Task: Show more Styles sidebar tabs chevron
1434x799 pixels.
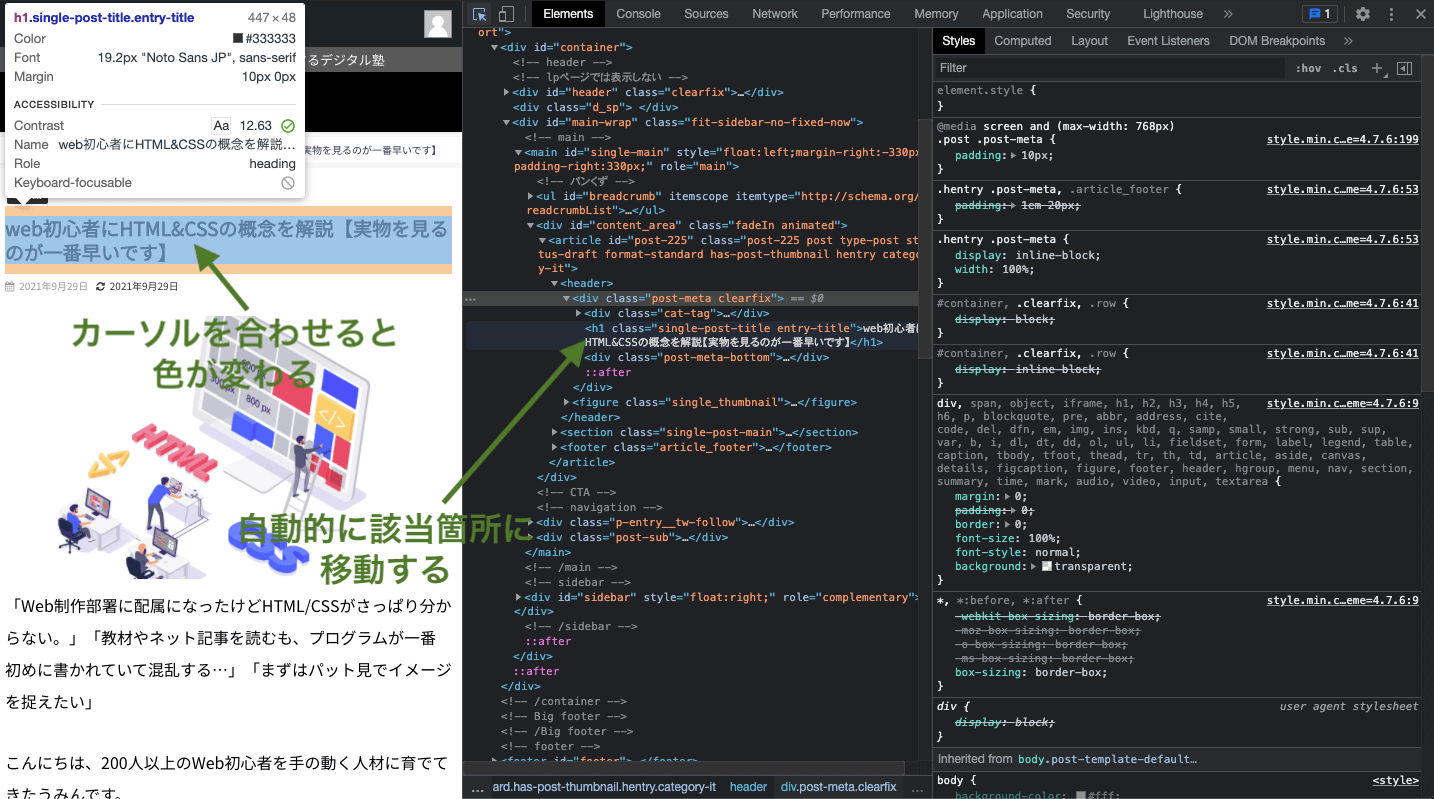Action: [x=1348, y=41]
